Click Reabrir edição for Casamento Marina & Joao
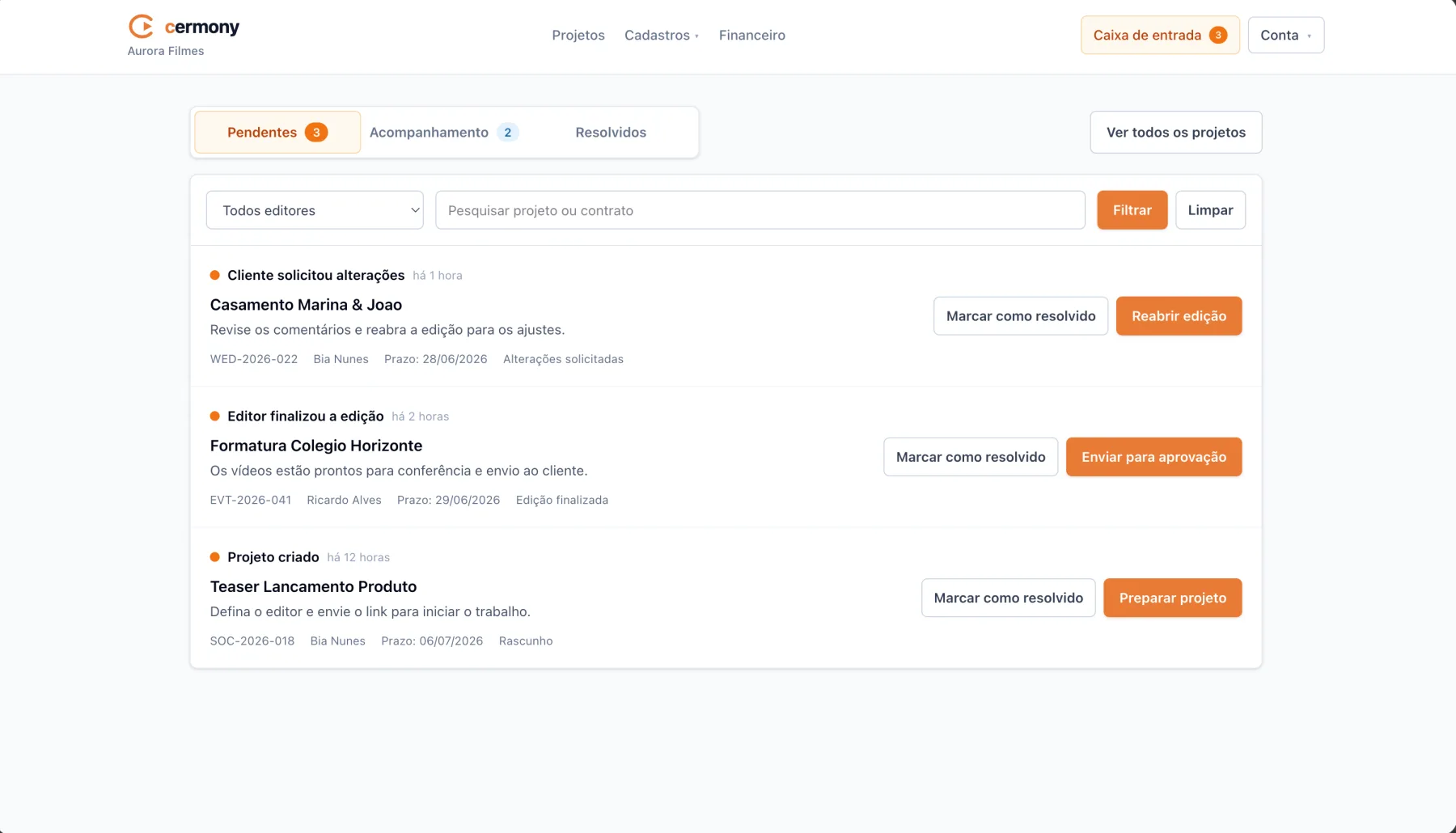 [1179, 316]
